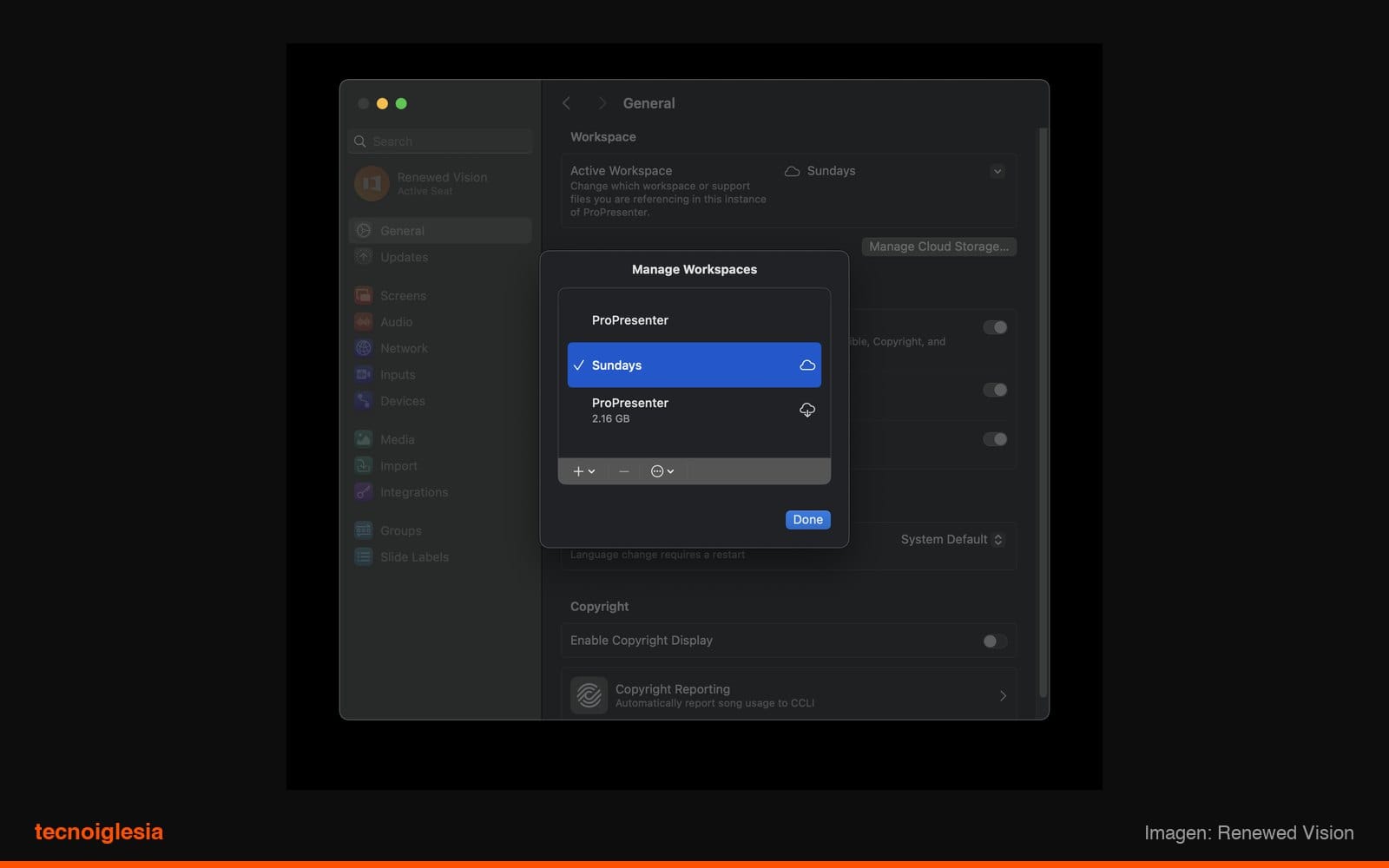Toggle Enable Copyright Display switch
The height and width of the screenshot is (868, 1389).
coord(995,641)
